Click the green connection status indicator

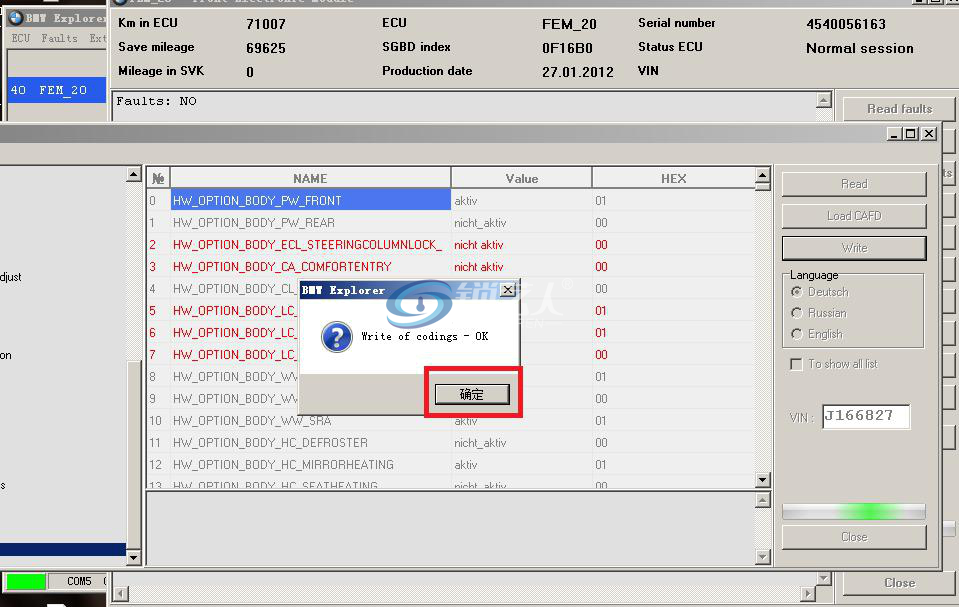coord(26,581)
